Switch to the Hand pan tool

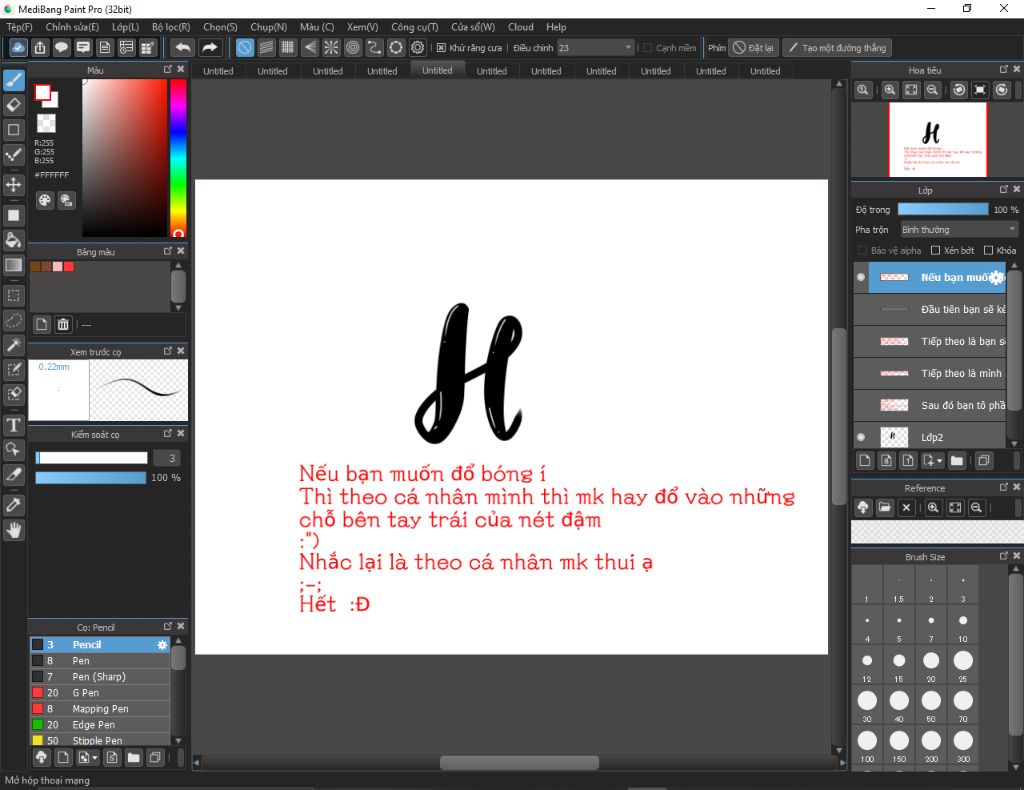14,530
